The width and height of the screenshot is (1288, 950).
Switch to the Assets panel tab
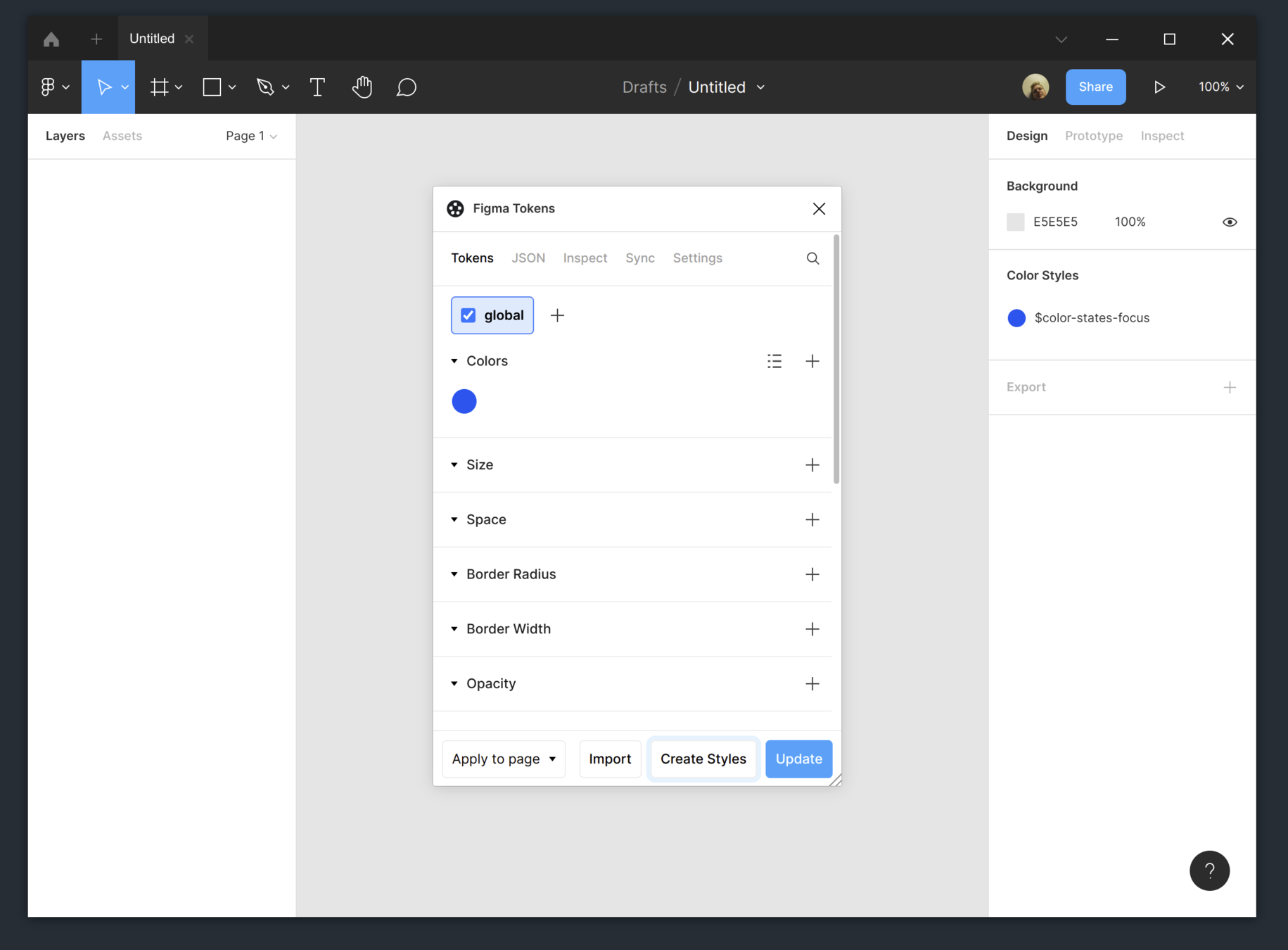coord(122,136)
